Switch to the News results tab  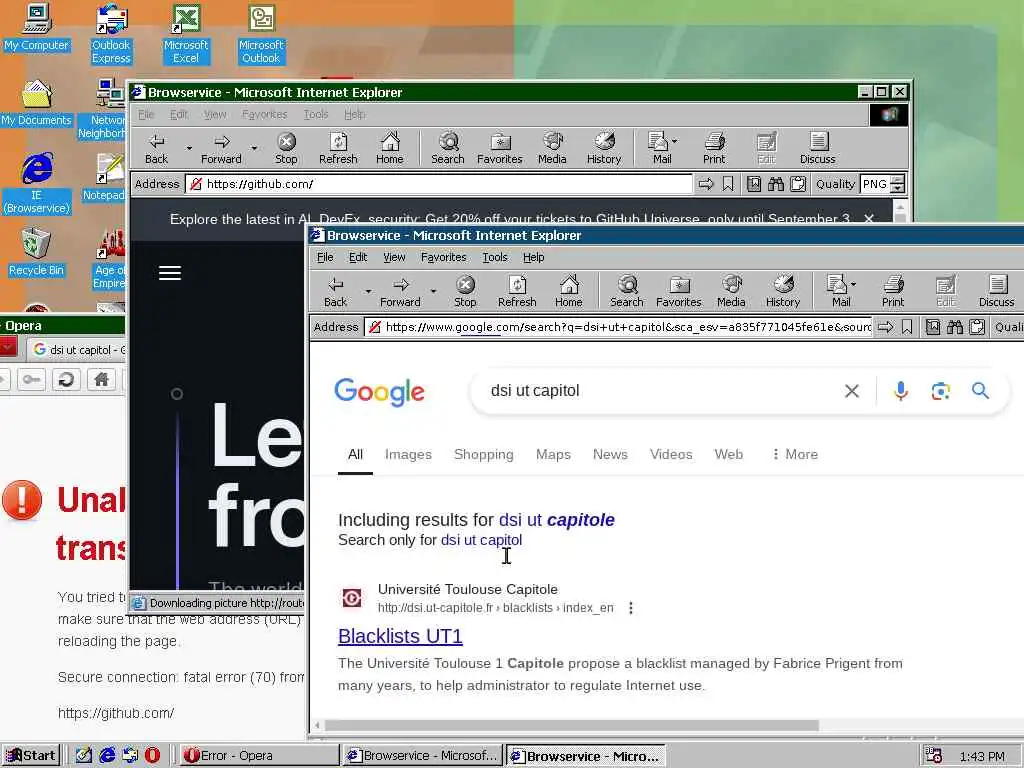(610, 454)
